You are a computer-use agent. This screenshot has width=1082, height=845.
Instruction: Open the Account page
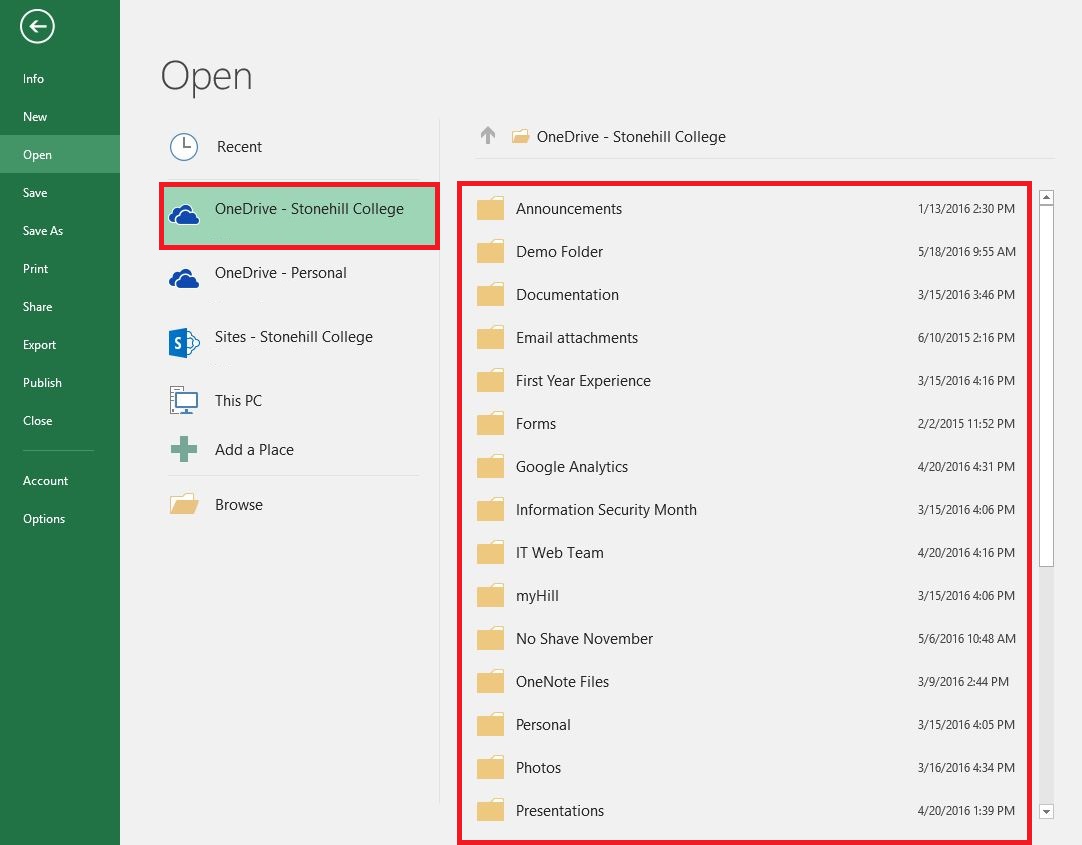pos(60,480)
